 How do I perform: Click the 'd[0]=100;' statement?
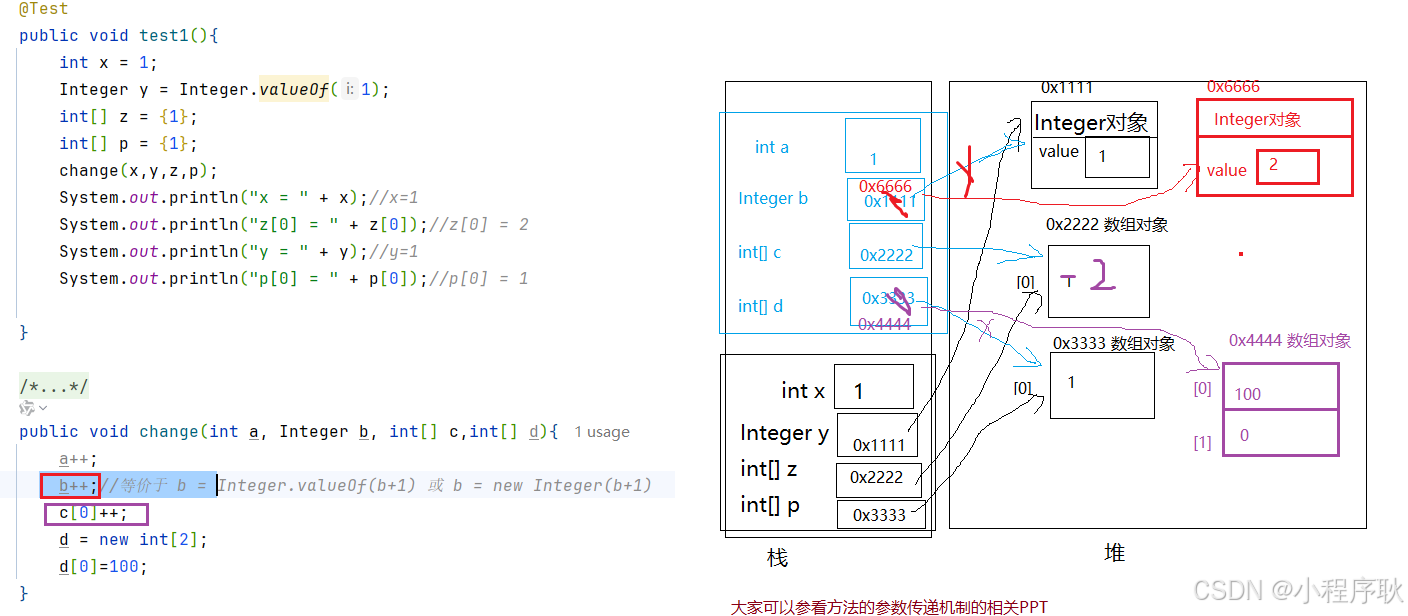pos(103,566)
